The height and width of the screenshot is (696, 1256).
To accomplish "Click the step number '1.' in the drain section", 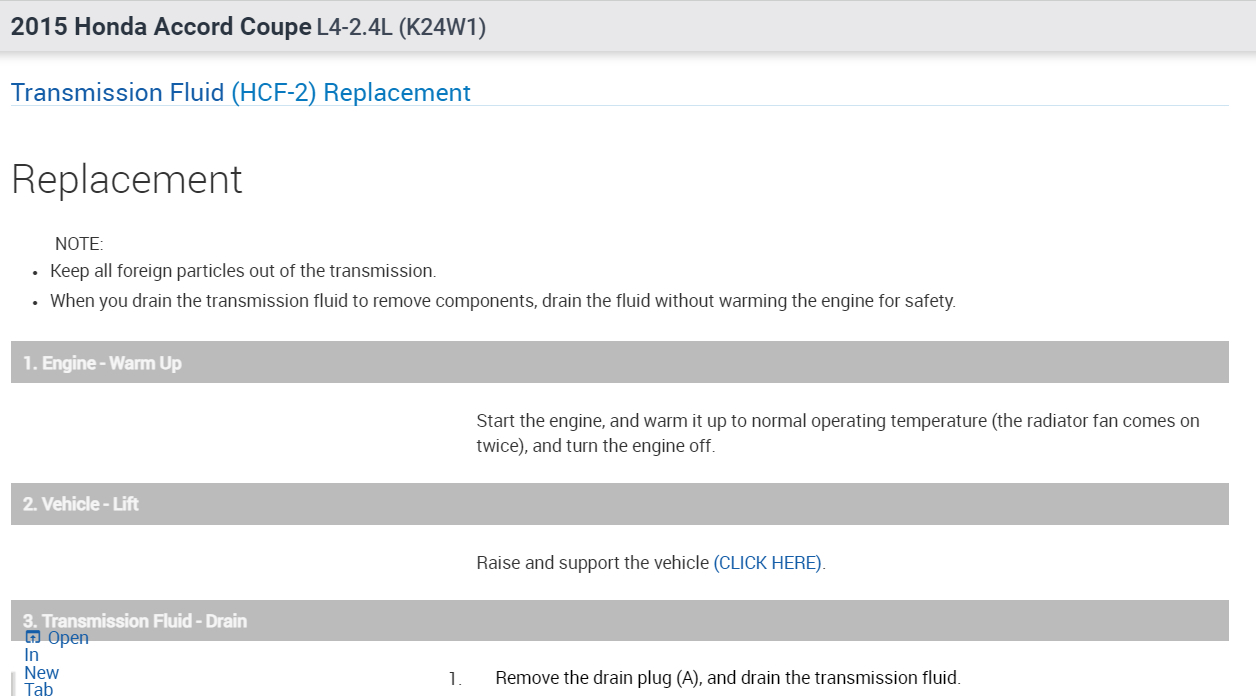I will tap(455, 679).
